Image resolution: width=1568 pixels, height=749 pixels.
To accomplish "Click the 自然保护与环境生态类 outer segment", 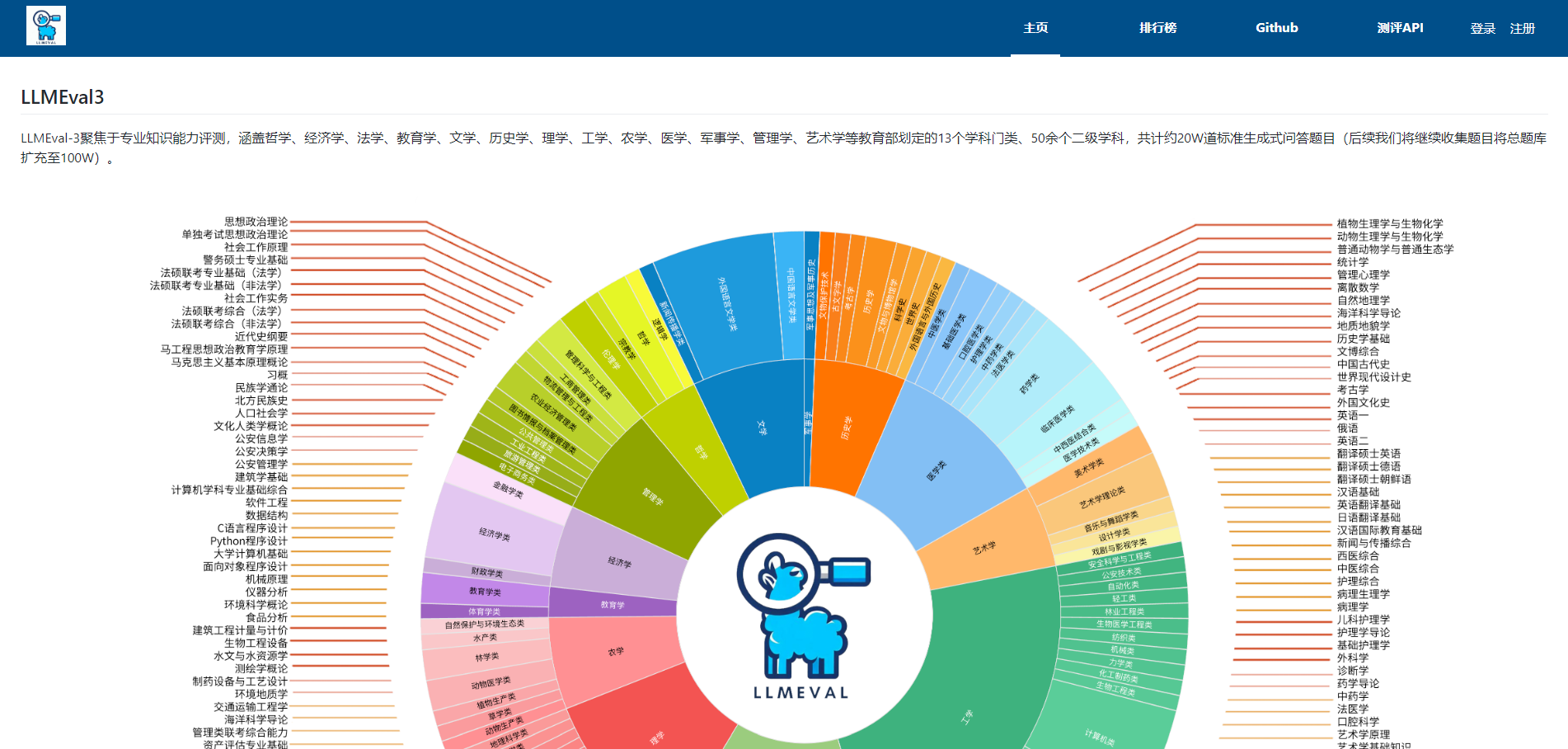I will 484,624.
